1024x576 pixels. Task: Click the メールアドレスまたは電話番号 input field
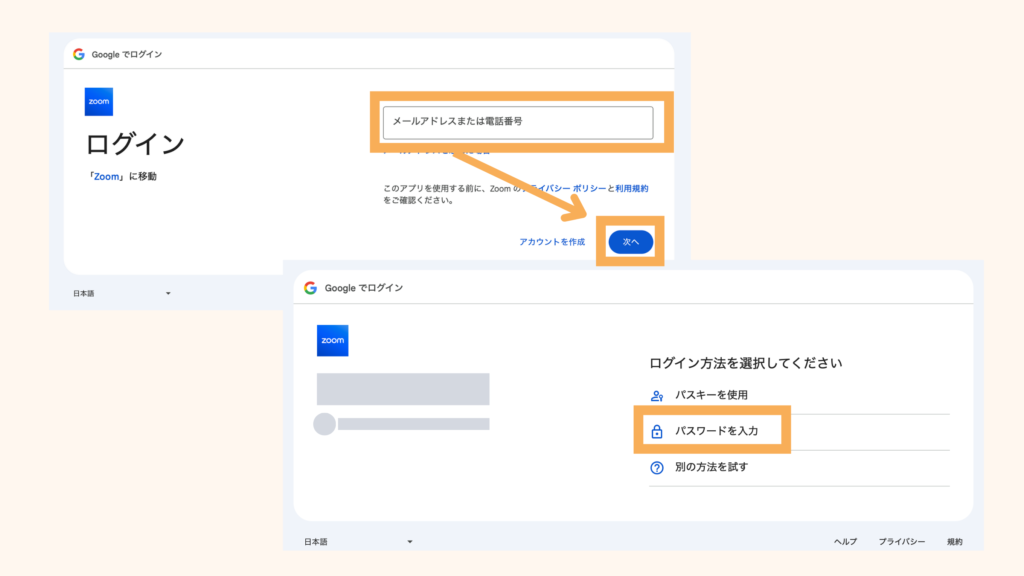[518, 122]
